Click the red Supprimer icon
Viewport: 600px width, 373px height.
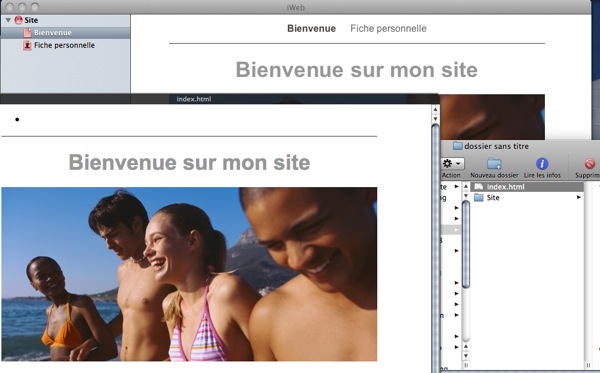point(590,164)
